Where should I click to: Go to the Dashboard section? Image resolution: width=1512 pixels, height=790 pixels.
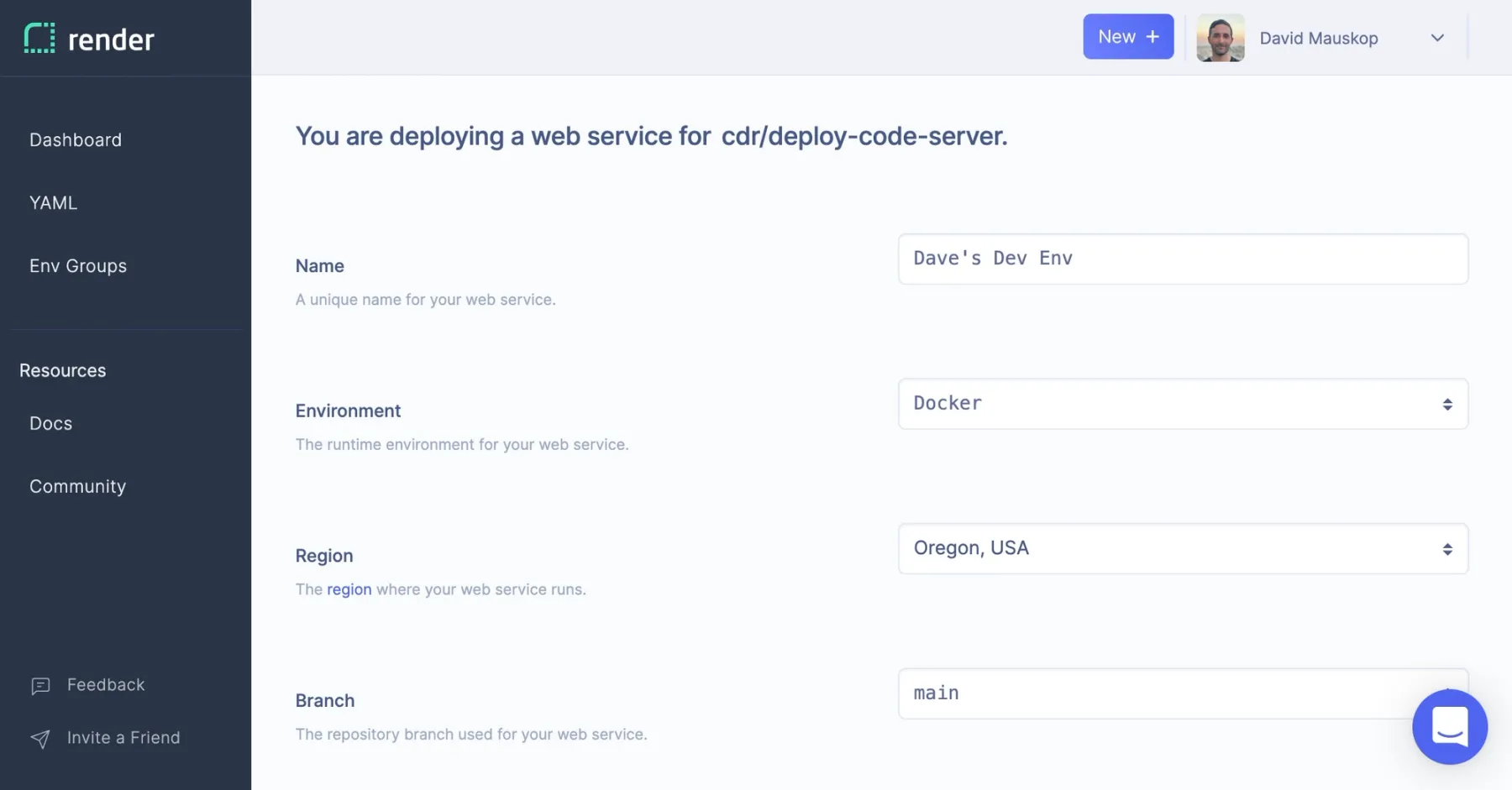(x=76, y=139)
